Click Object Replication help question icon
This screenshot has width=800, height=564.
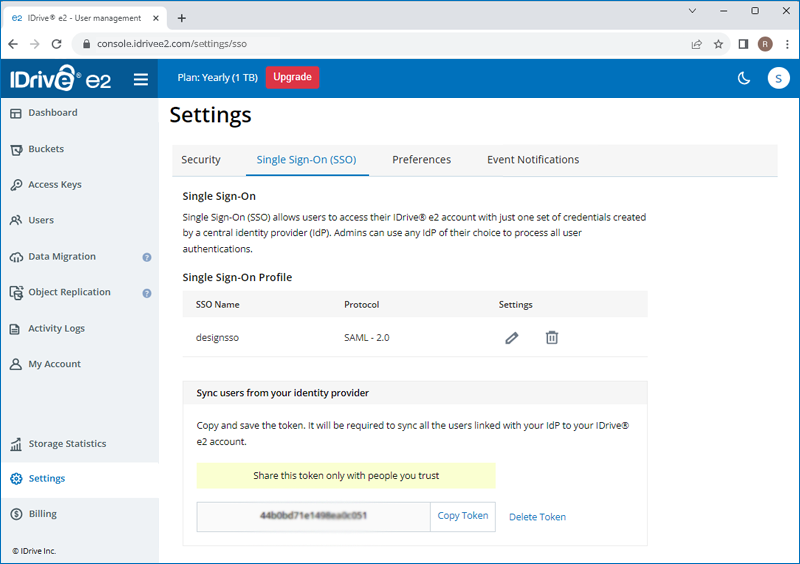pyautogui.click(x=147, y=293)
